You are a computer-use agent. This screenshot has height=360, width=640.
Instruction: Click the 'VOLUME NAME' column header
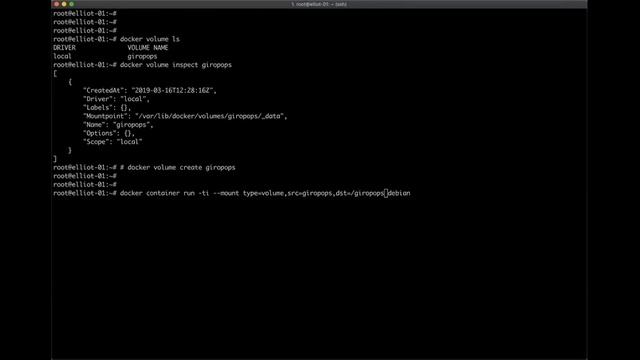(x=148, y=48)
